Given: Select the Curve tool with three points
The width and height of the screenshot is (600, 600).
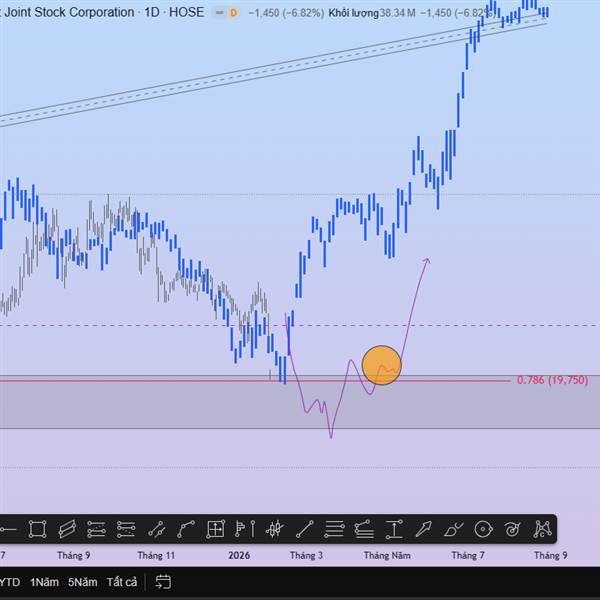Looking at the screenshot, I should point(186,530).
